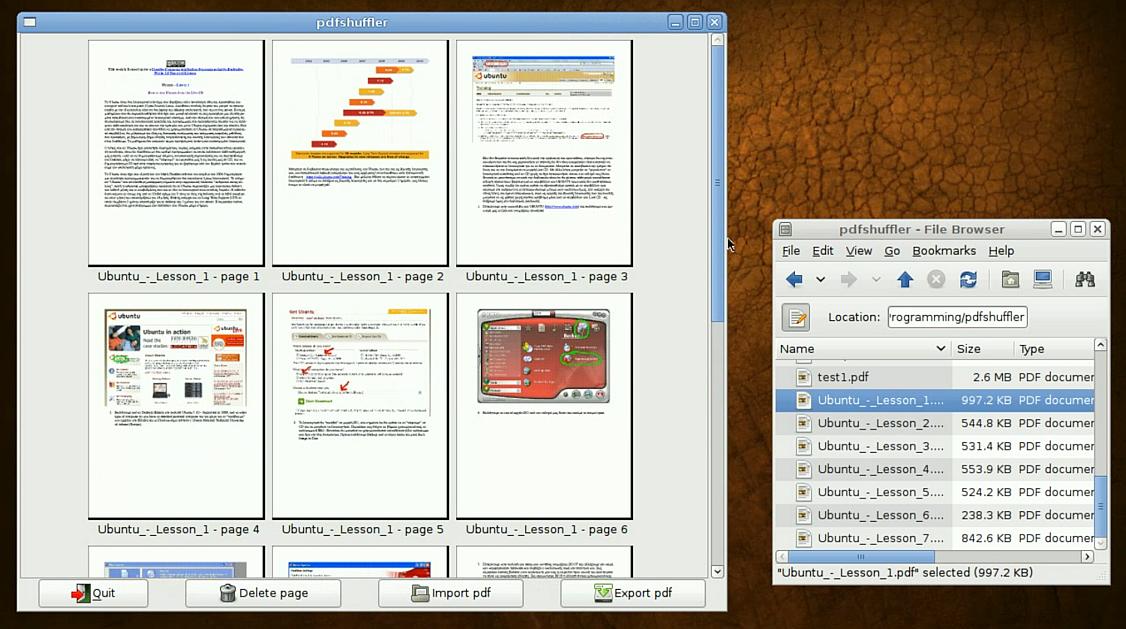
Task: Click PDF icon of Ubuntu_-_Lesson_7
Action: coord(804,538)
